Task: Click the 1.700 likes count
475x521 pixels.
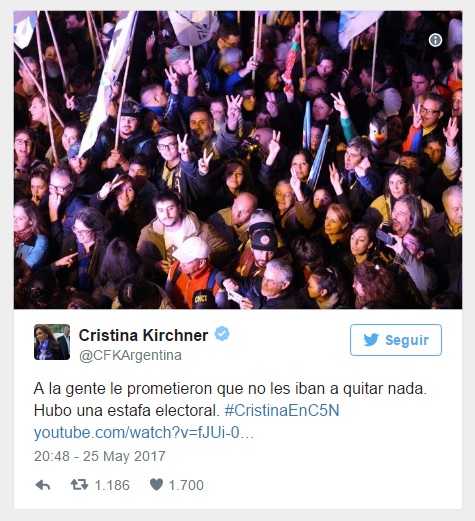Action: click(186, 485)
